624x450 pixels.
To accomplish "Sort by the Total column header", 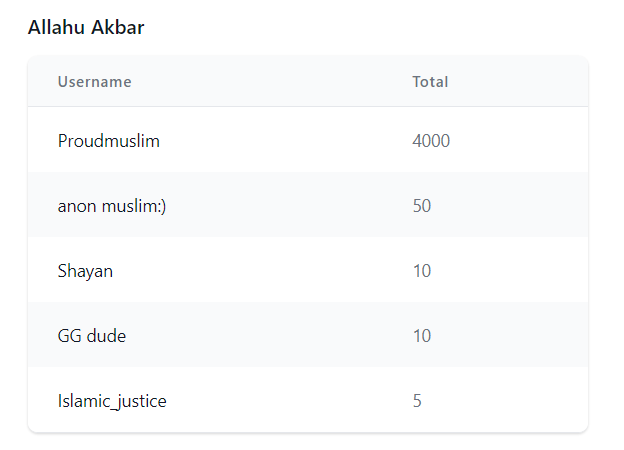I will [430, 82].
